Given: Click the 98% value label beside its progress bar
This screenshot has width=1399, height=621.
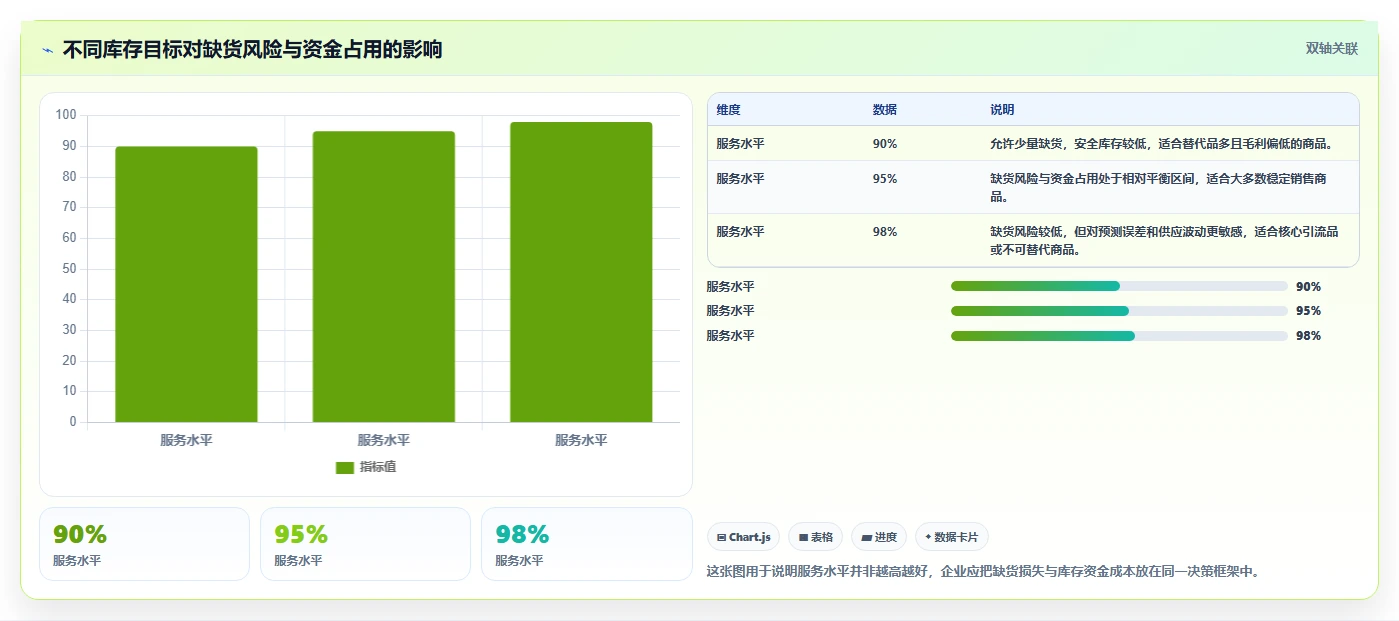Looking at the screenshot, I should pos(1308,336).
